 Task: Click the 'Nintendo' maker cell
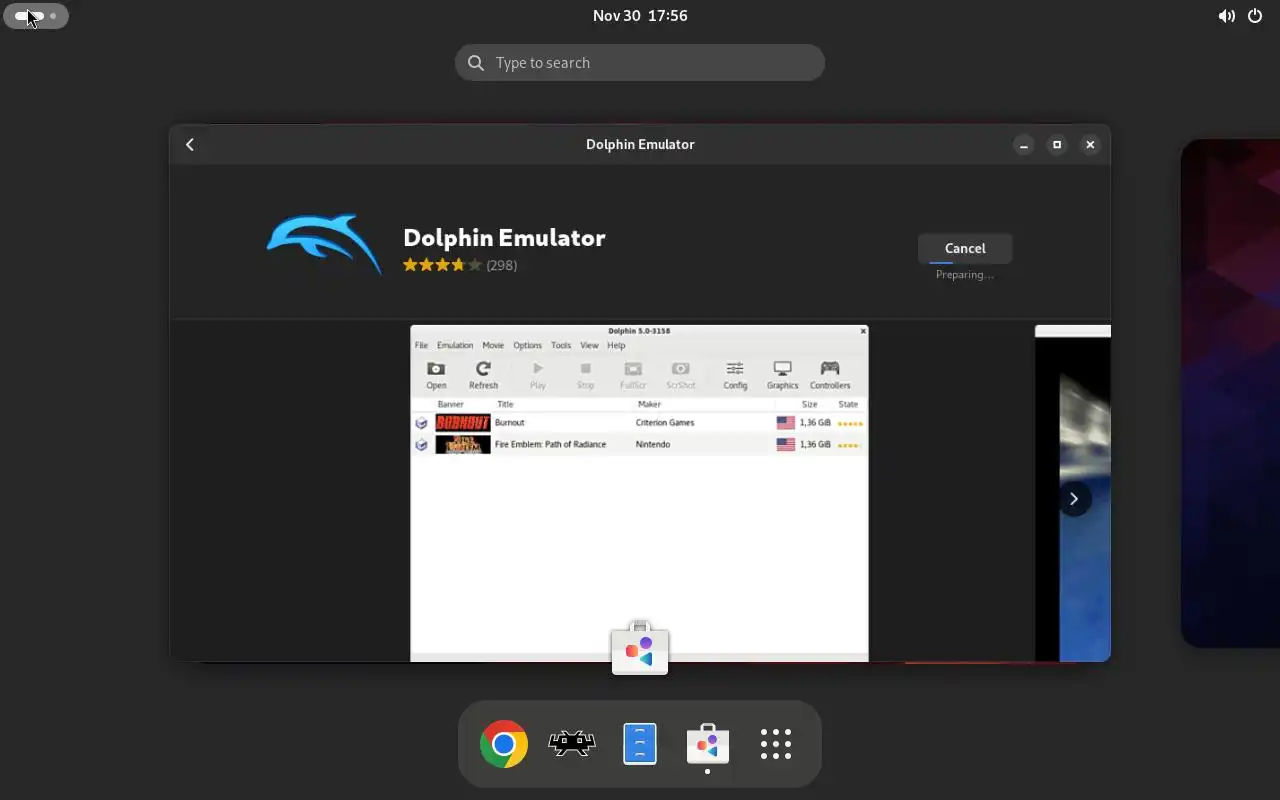tap(653, 444)
